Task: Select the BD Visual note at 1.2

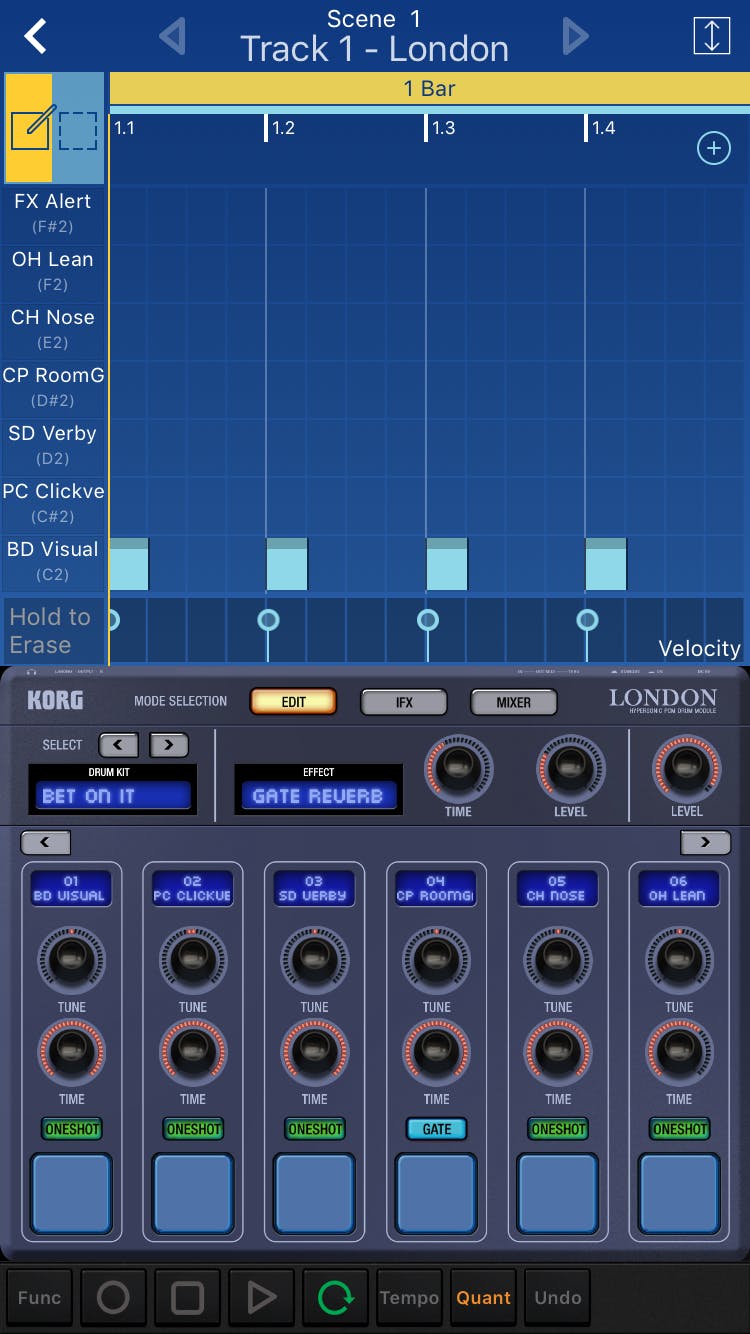Action: 287,564
